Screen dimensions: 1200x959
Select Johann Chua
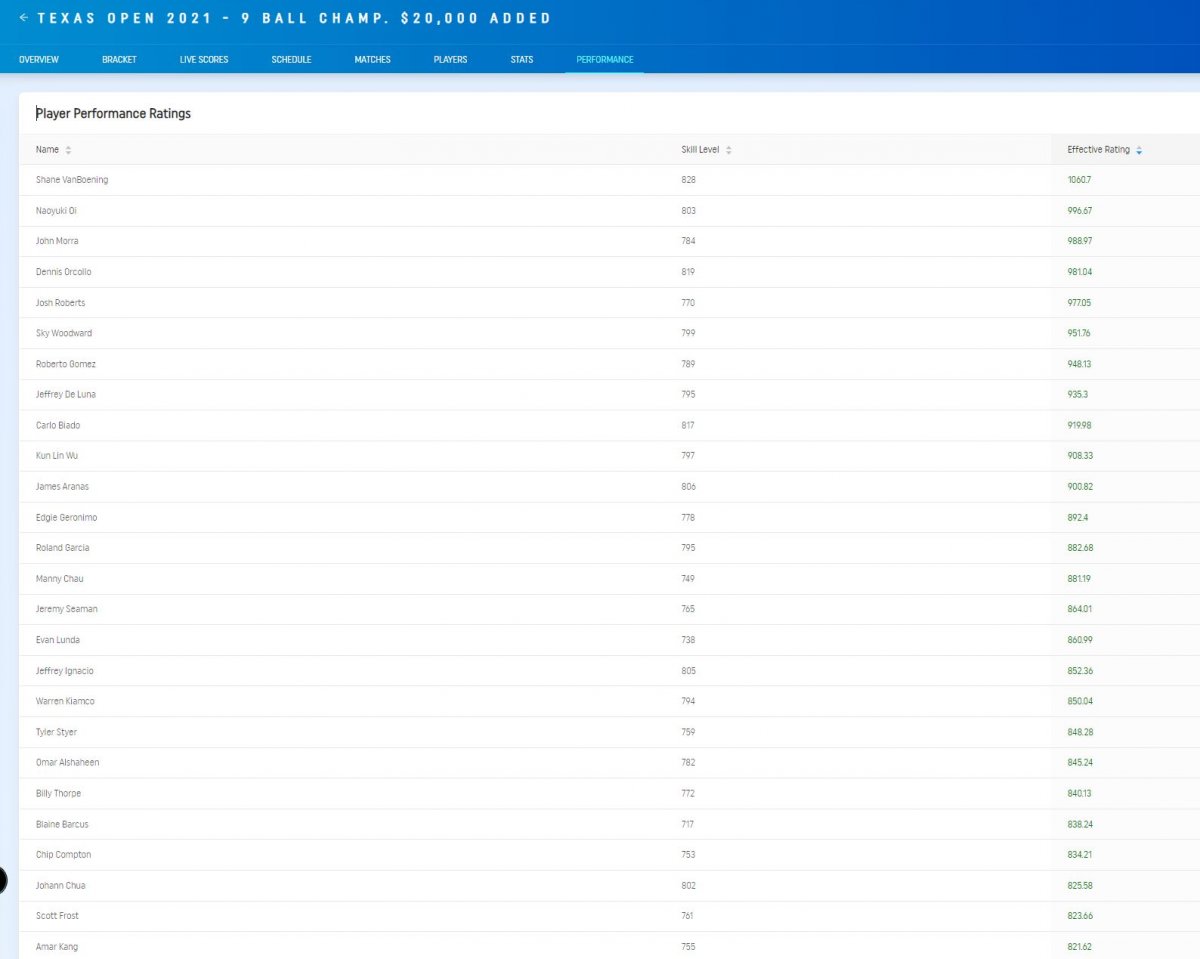pos(61,885)
